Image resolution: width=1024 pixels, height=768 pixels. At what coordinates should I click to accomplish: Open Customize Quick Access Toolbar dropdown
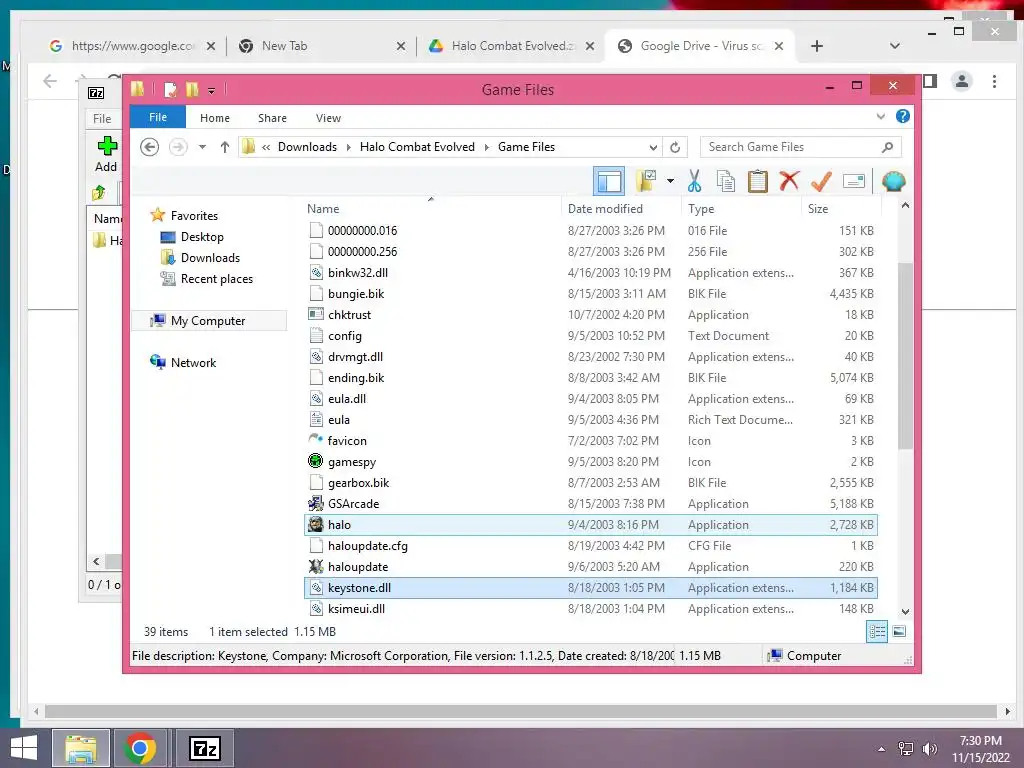click(212, 91)
